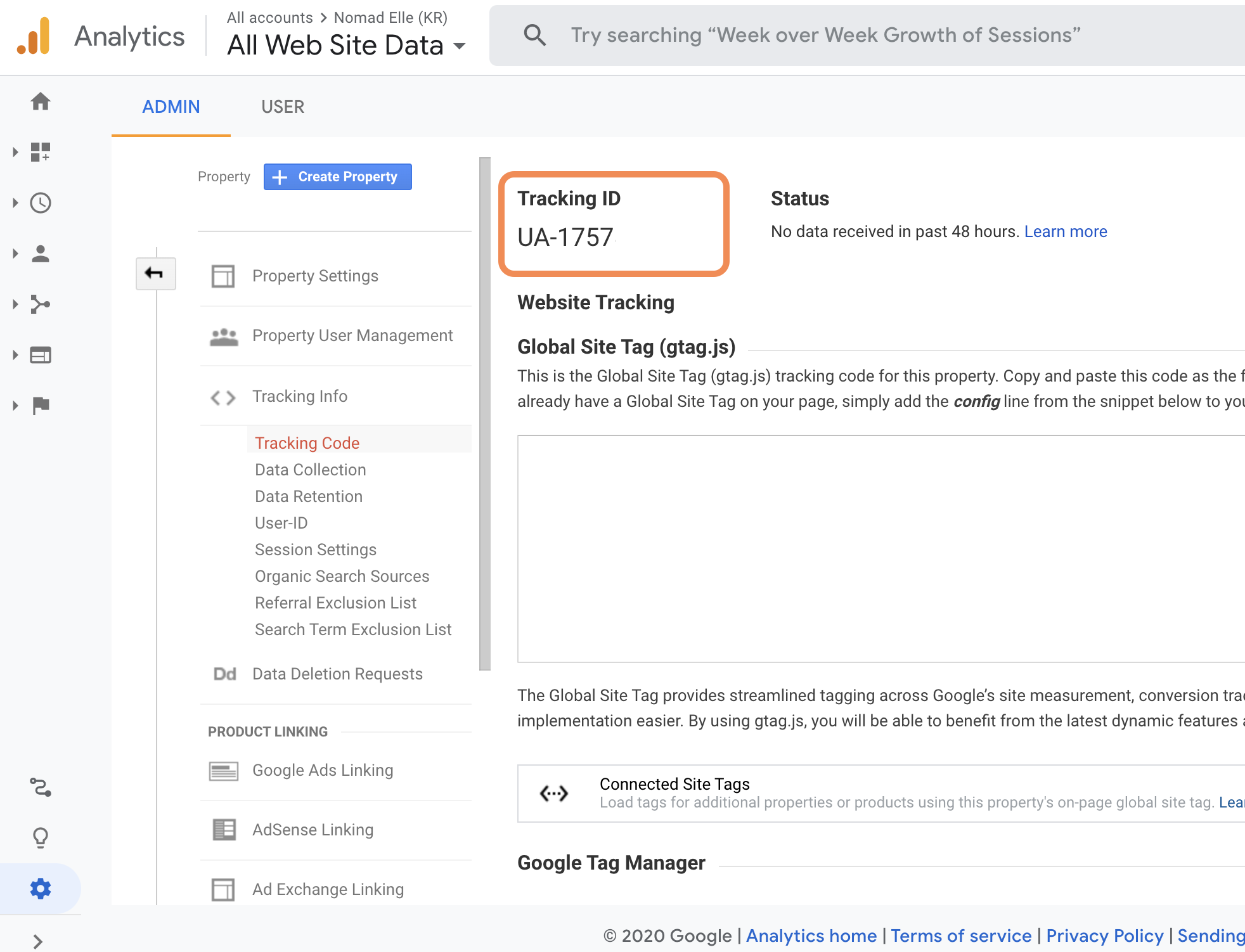This screenshot has width=1245, height=952.
Task: Expand the Behavior section arrow
Action: click(x=15, y=355)
